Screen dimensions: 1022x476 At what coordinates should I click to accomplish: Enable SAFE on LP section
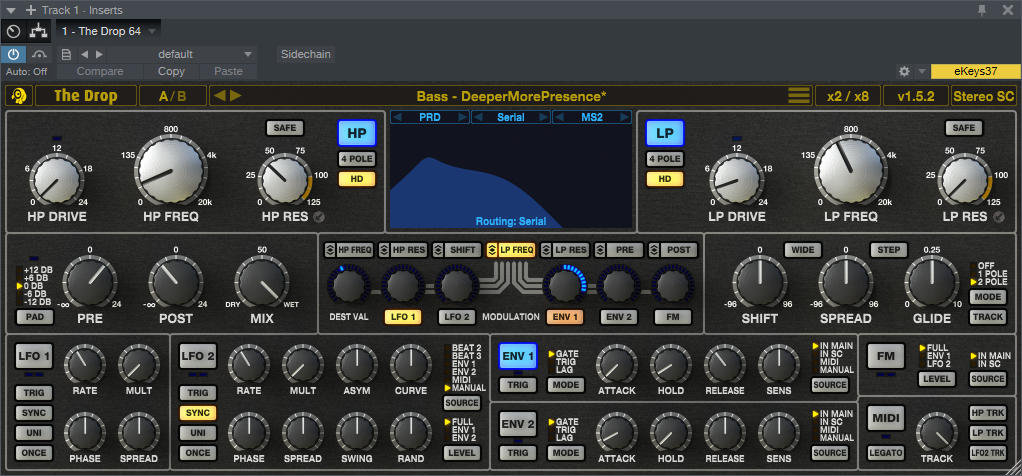tap(963, 128)
